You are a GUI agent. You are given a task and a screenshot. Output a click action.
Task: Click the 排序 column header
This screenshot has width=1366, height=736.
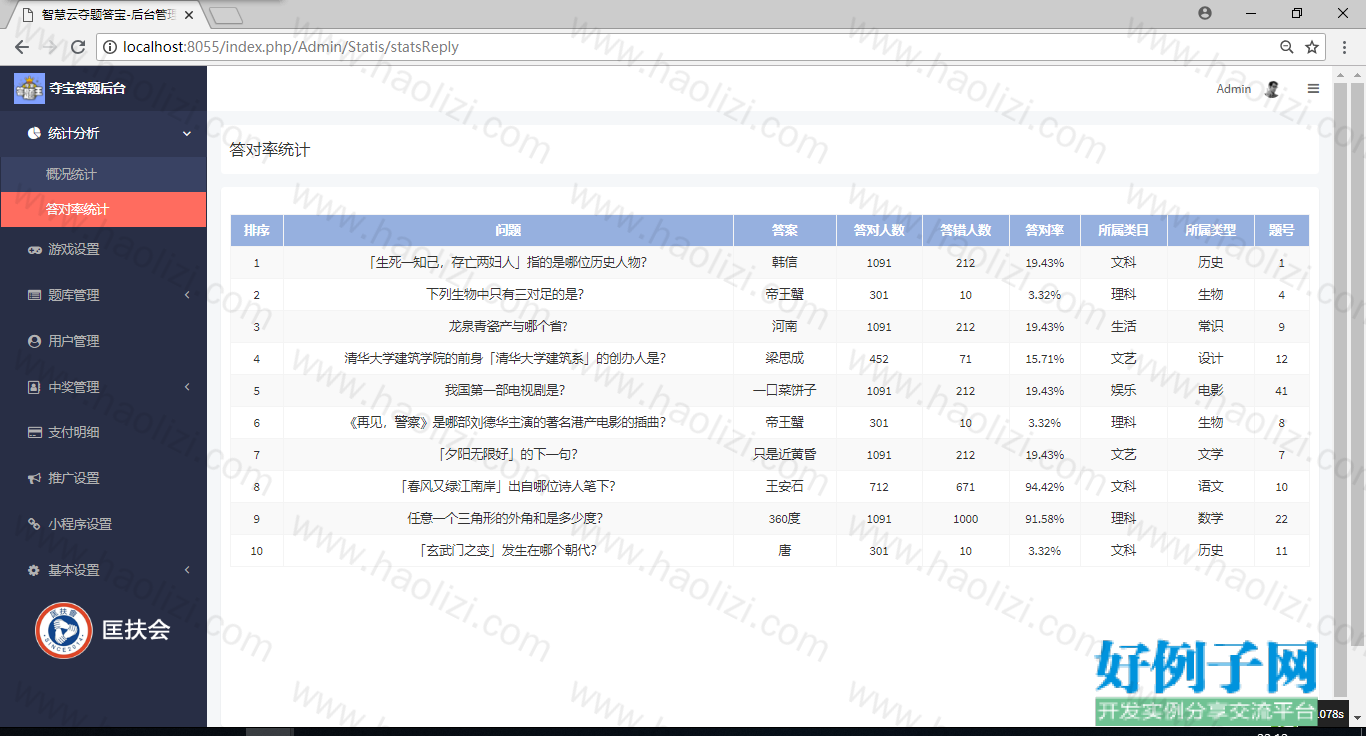tap(257, 231)
